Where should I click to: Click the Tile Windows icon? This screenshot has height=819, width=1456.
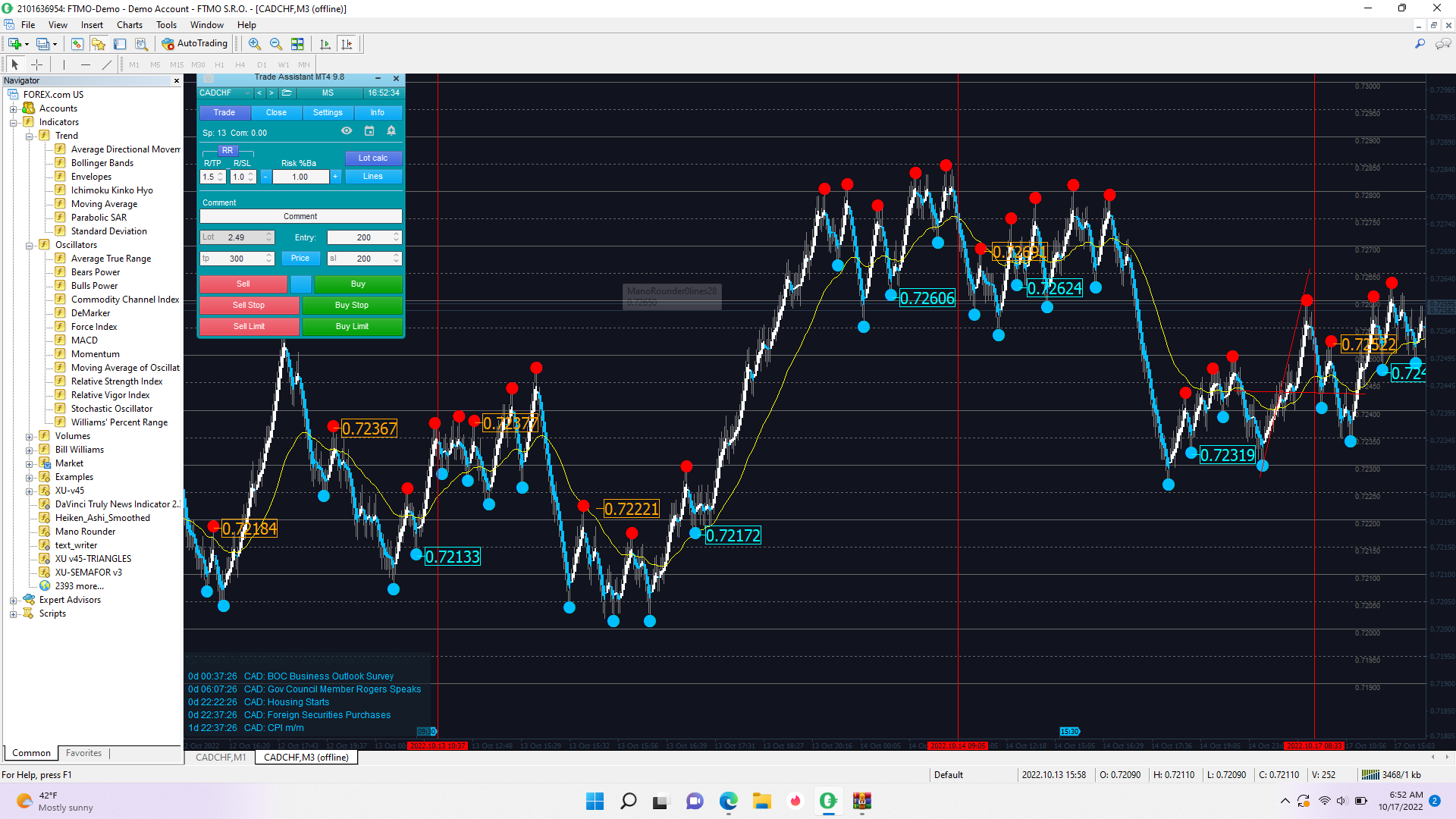tap(297, 44)
